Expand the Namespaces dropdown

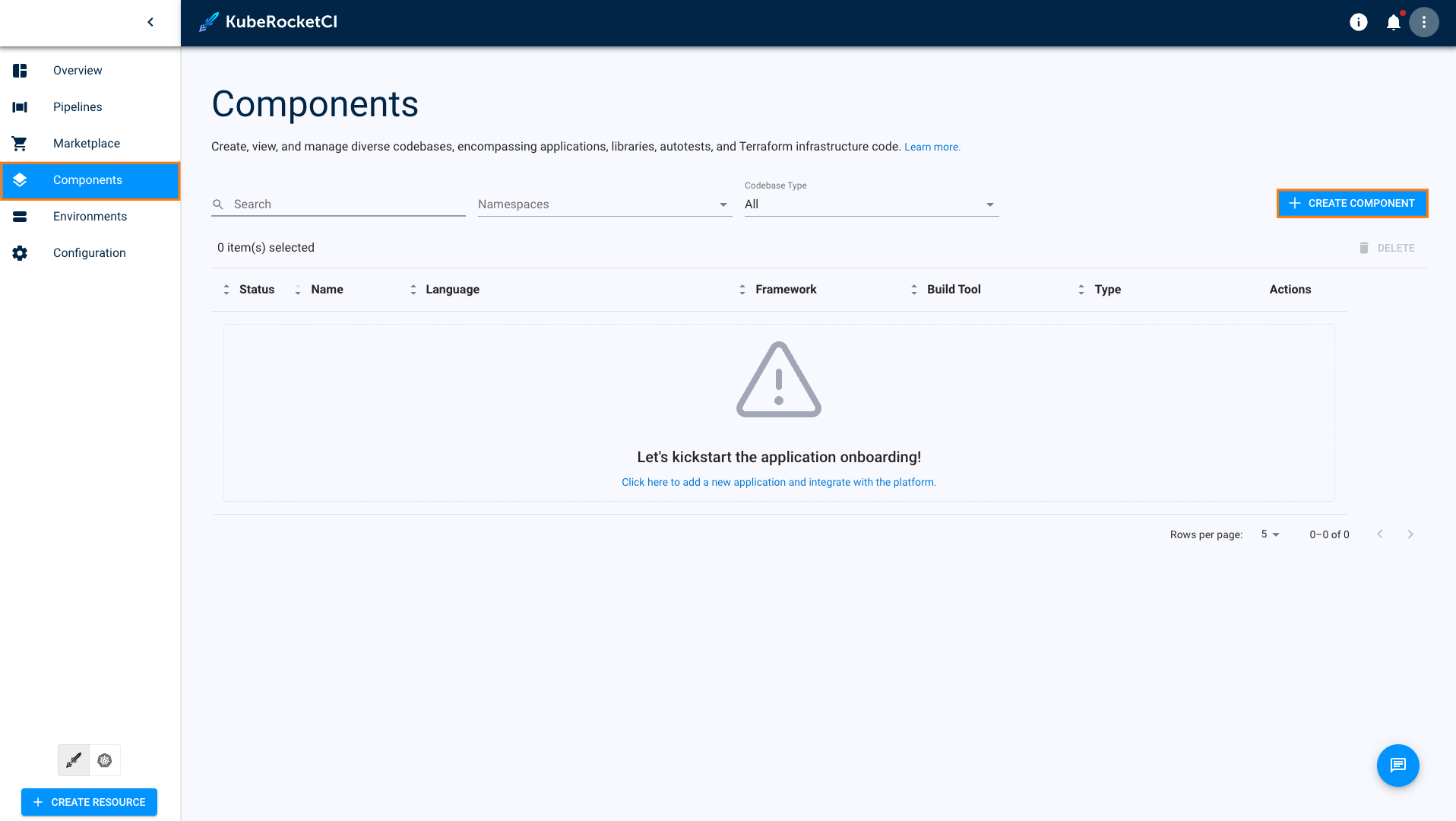point(604,204)
